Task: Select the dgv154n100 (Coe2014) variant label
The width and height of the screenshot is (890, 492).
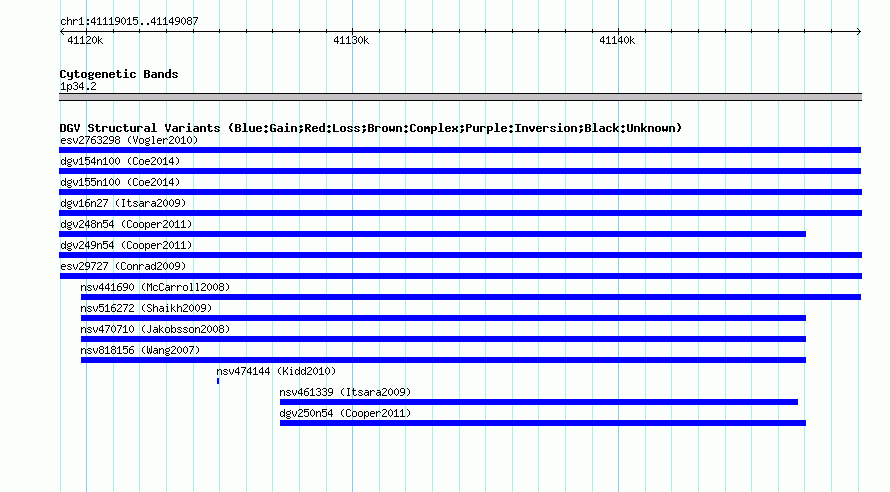Action: coord(120,161)
